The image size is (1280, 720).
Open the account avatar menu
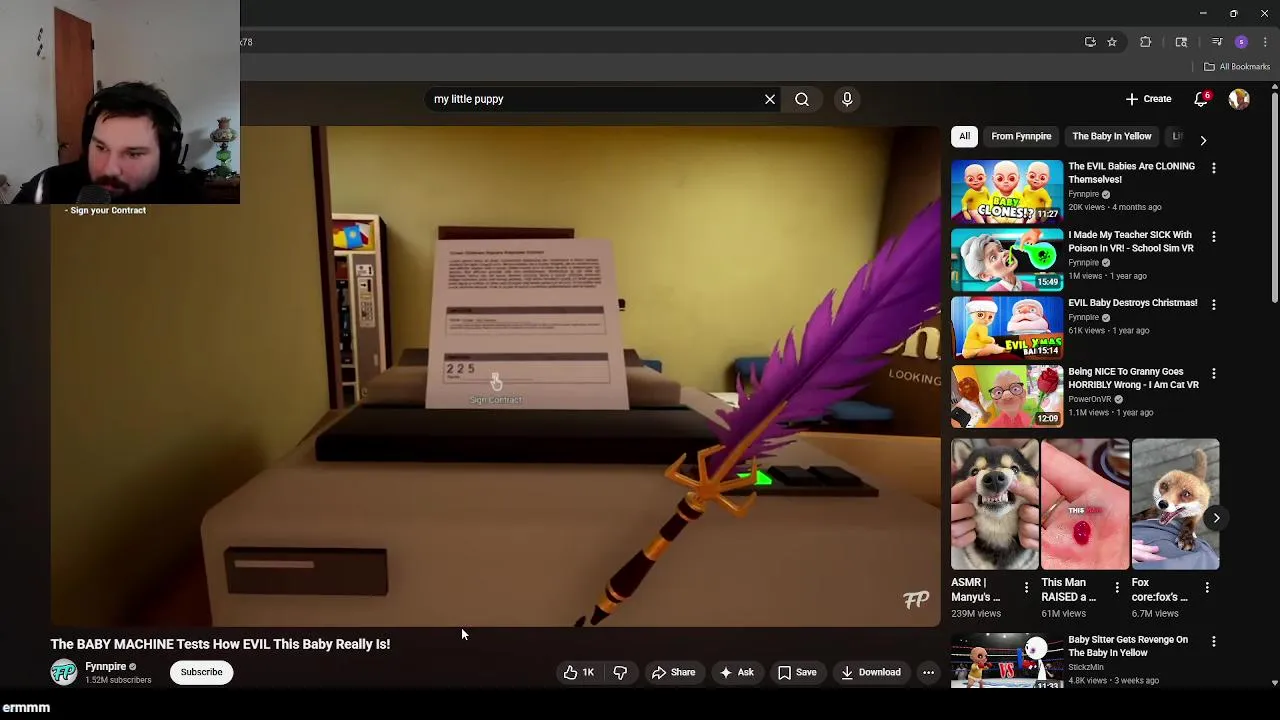pyautogui.click(x=1239, y=99)
